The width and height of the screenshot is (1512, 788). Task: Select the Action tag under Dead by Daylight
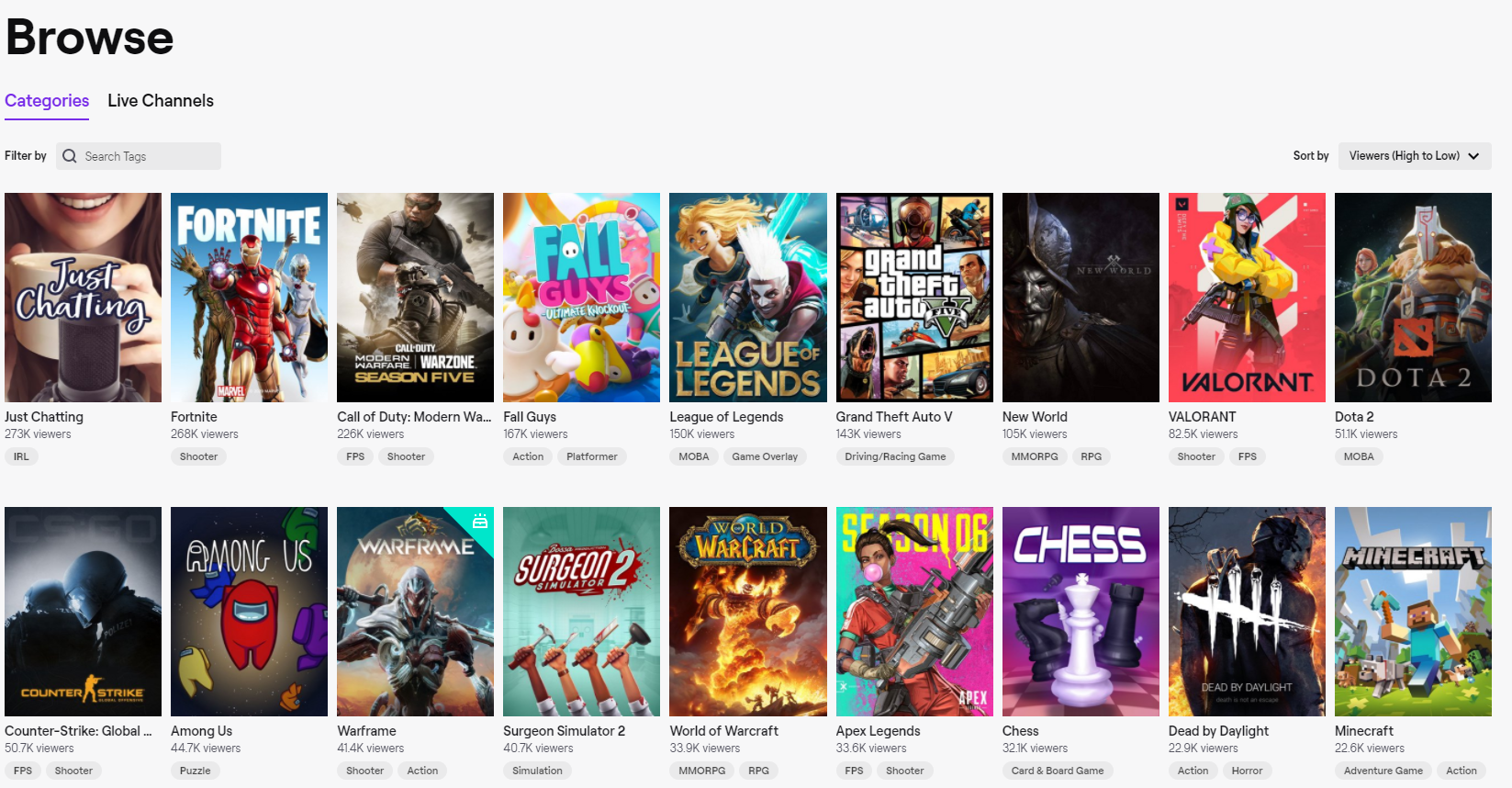coord(1193,771)
